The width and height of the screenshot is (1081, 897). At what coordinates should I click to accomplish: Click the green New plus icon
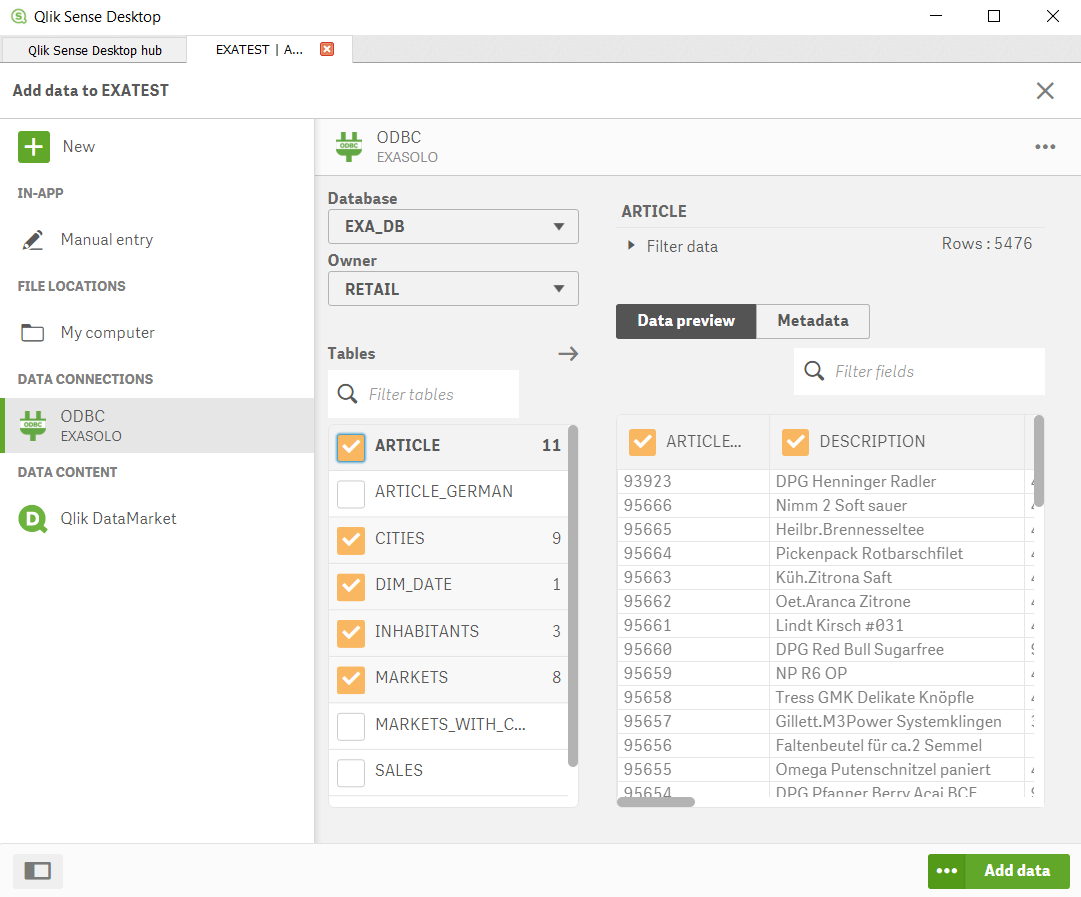tap(34, 147)
